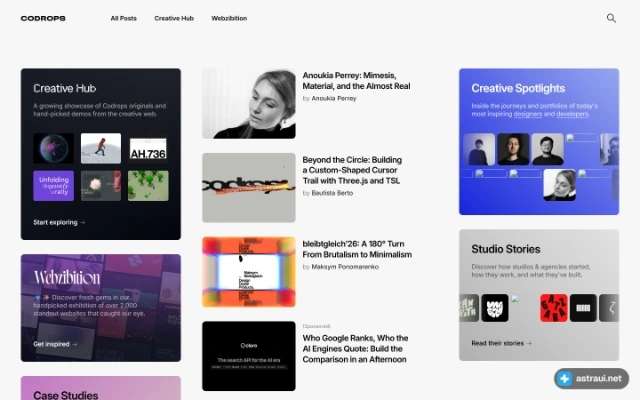Open Anoukia Perrey article title

click(356, 81)
